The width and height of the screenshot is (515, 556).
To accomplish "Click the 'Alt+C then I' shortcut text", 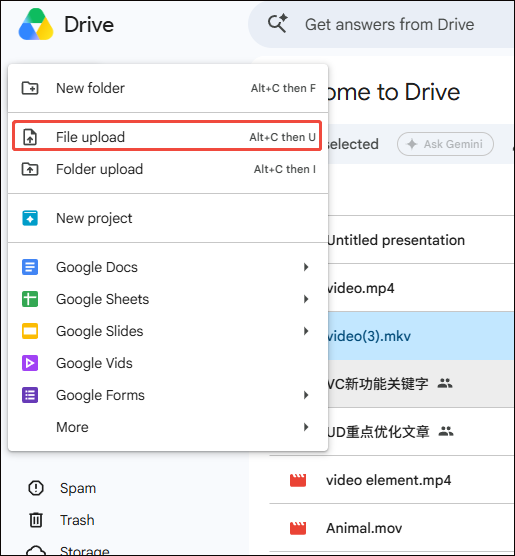I will (x=284, y=169).
